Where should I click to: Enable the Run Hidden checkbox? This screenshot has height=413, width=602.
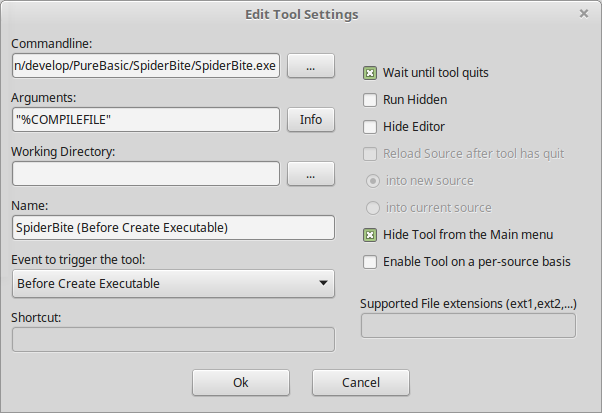[x=370, y=100]
